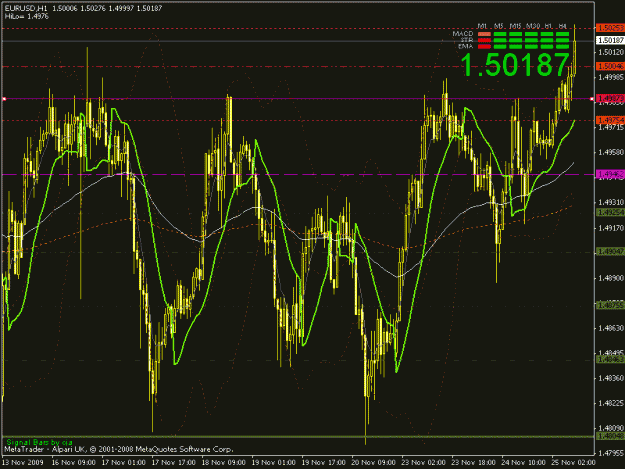The height and width of the screenshot is (469, 625).
Task: Click the H4 column header in Signal Bars
Action: (563, 26)
